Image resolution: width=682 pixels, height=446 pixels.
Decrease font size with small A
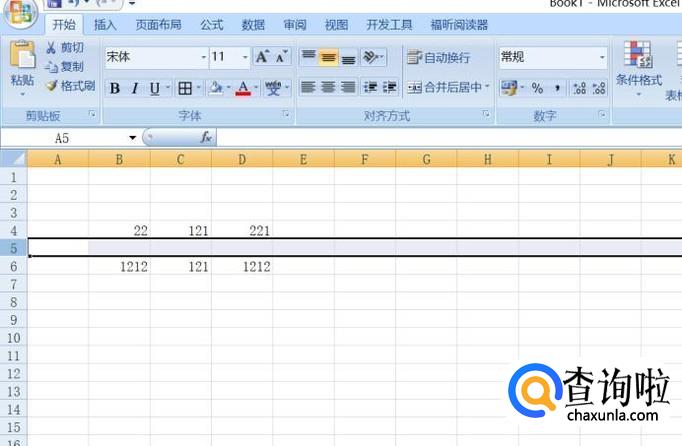point(282,57)
